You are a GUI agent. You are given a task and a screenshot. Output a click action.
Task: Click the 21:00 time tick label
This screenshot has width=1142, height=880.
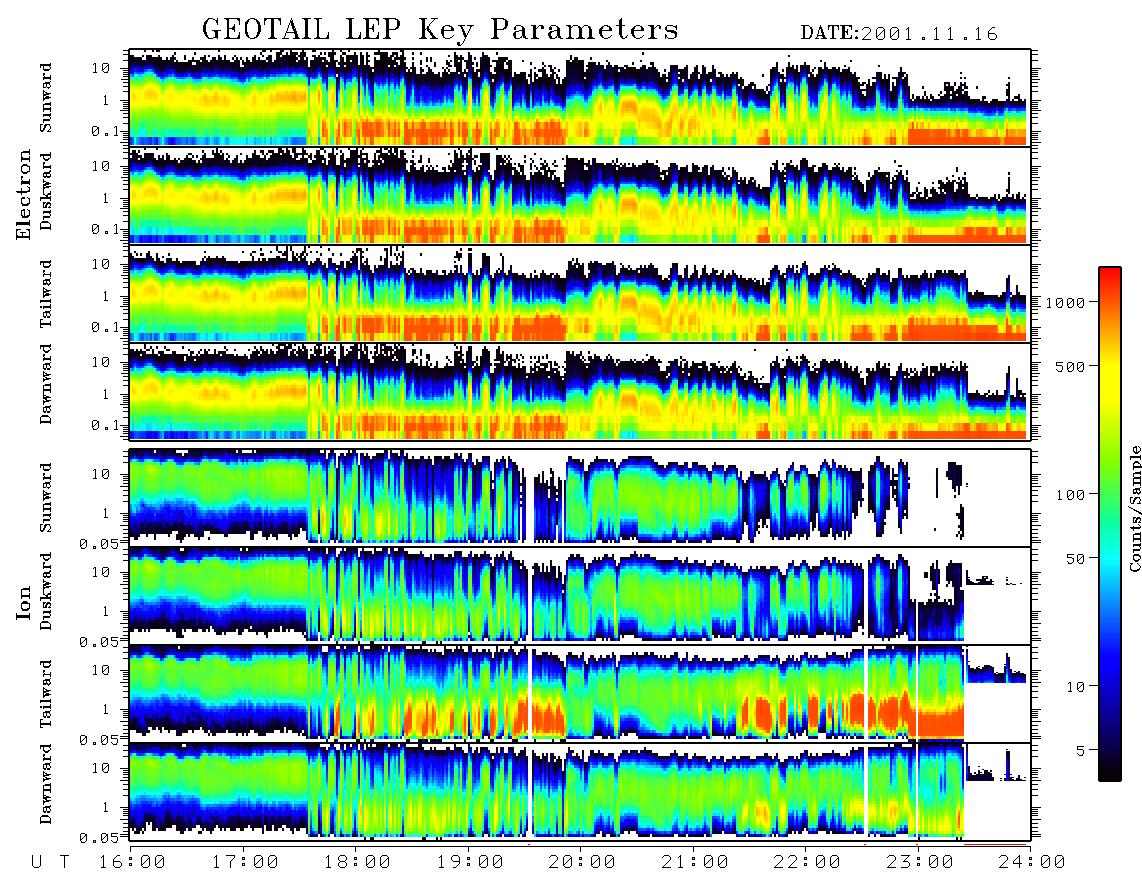695,862
